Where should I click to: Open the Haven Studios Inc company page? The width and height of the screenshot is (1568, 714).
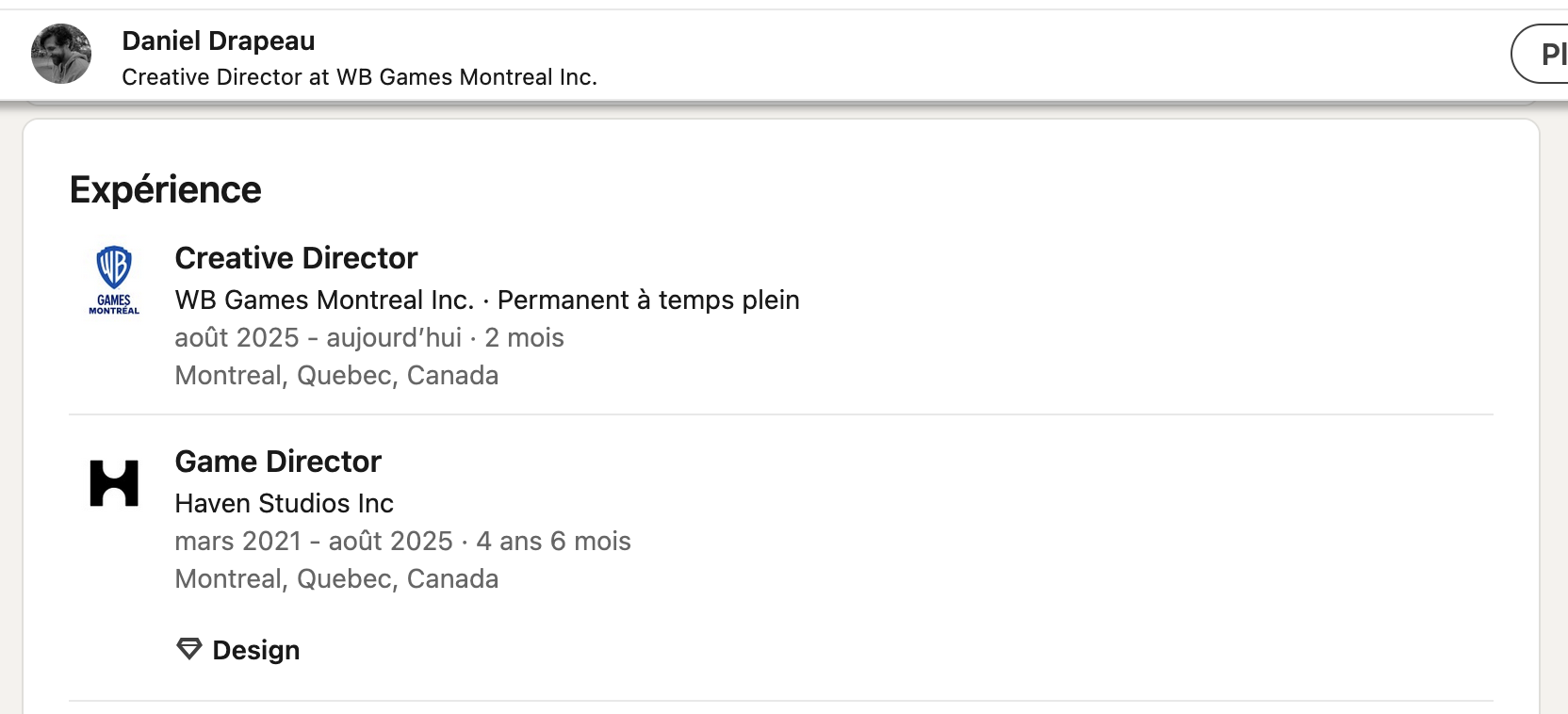pyautogui.click(x=284, y=503)
